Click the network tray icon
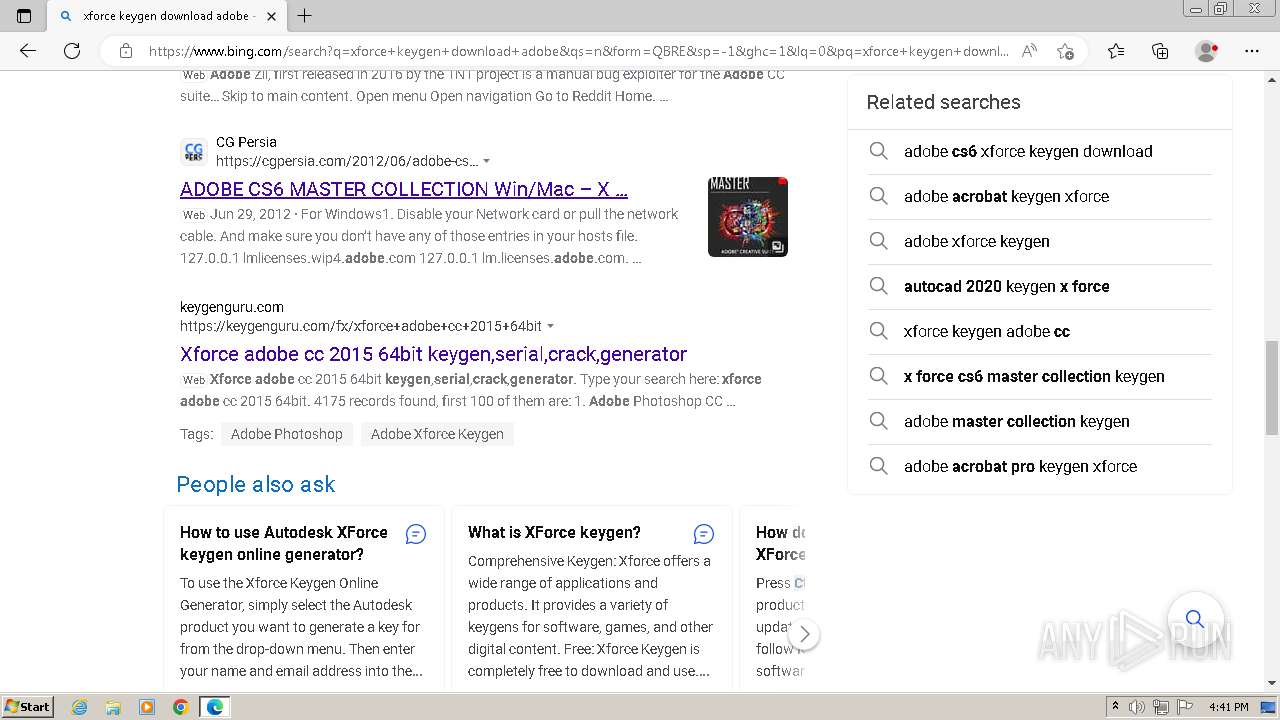 (1161, 707)
